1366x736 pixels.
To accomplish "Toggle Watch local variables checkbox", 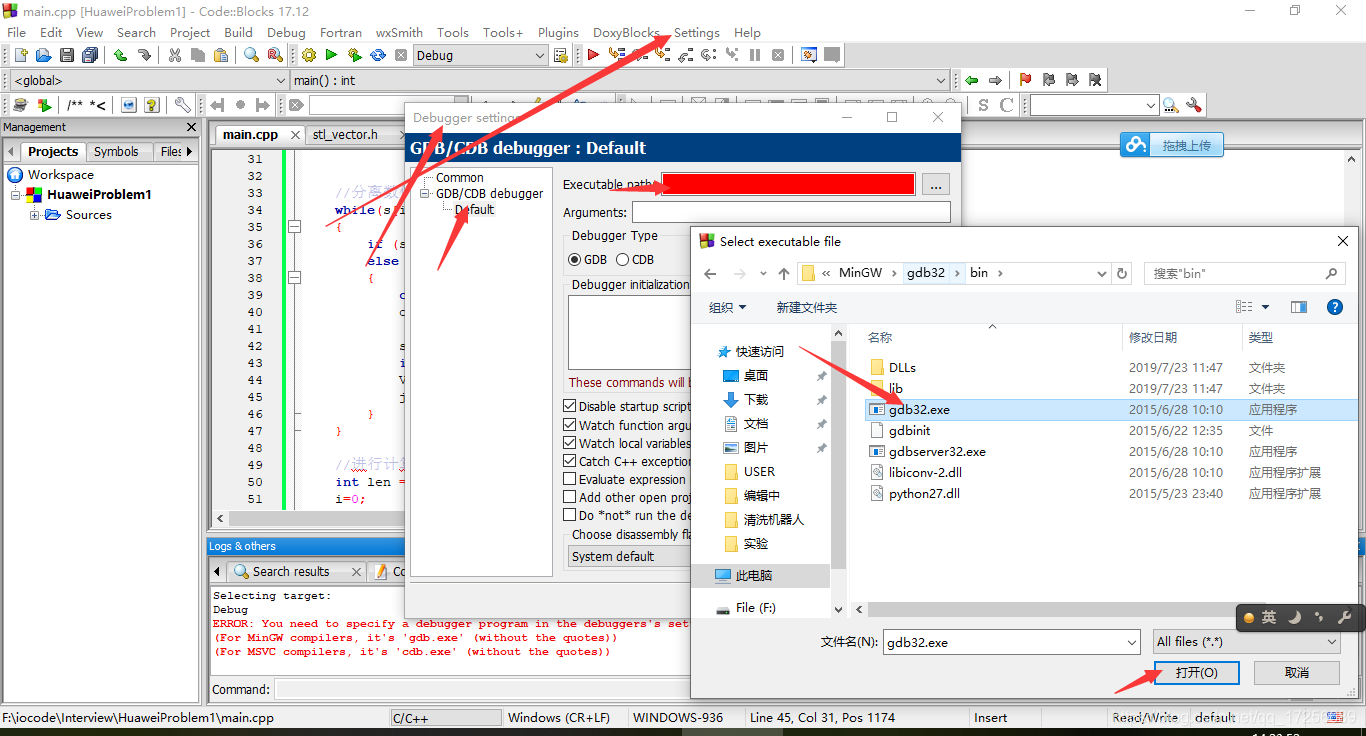I will click(570, 443).
